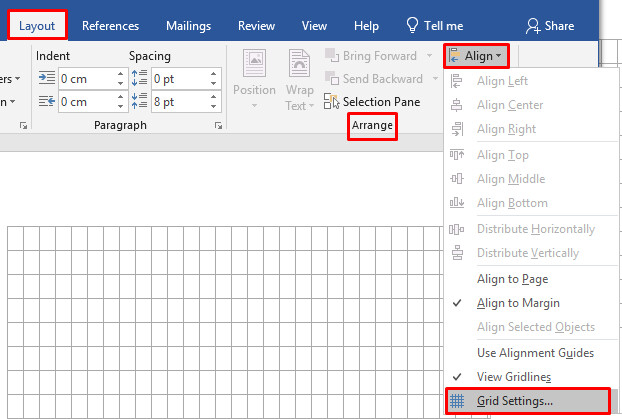
Task: Open the Align dropdown button
Action: [476, 56]
